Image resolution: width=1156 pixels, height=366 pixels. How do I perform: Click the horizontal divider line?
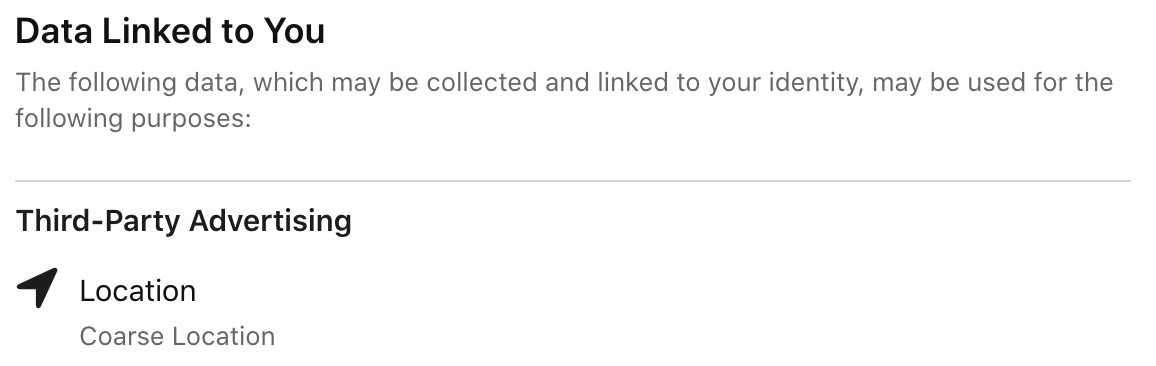click(x=573, y=181)
